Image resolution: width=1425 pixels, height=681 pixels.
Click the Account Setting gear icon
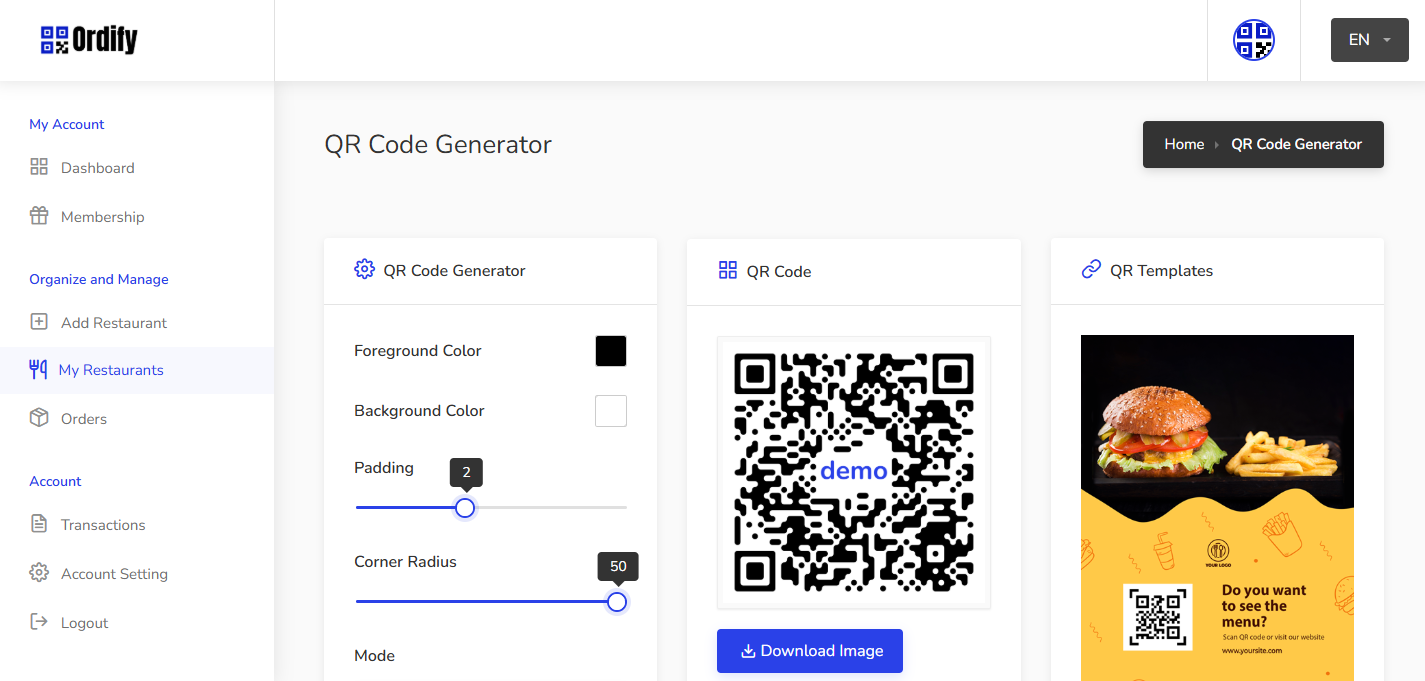[39, 573]
